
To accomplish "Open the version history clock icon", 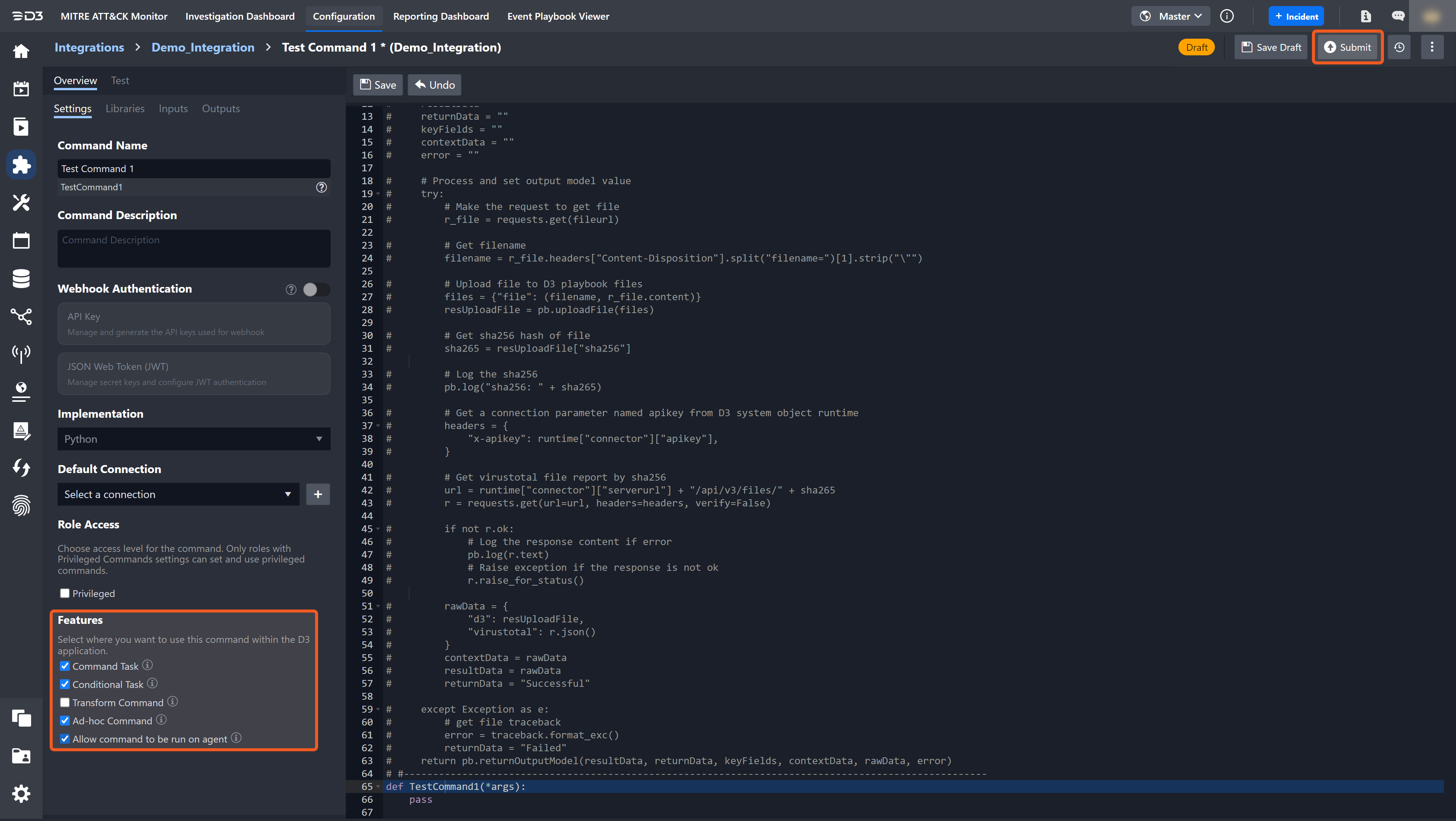I will coord(1399,47).
